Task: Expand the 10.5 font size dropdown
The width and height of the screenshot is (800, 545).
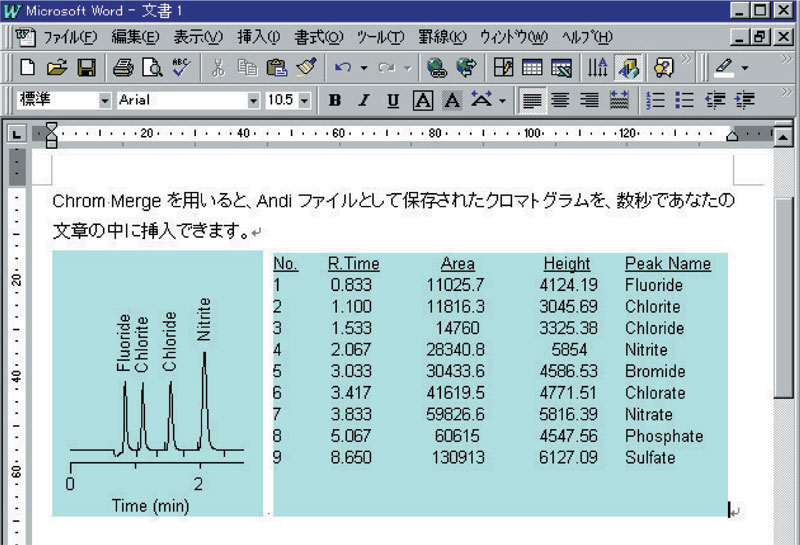Action: click(304, 101)
